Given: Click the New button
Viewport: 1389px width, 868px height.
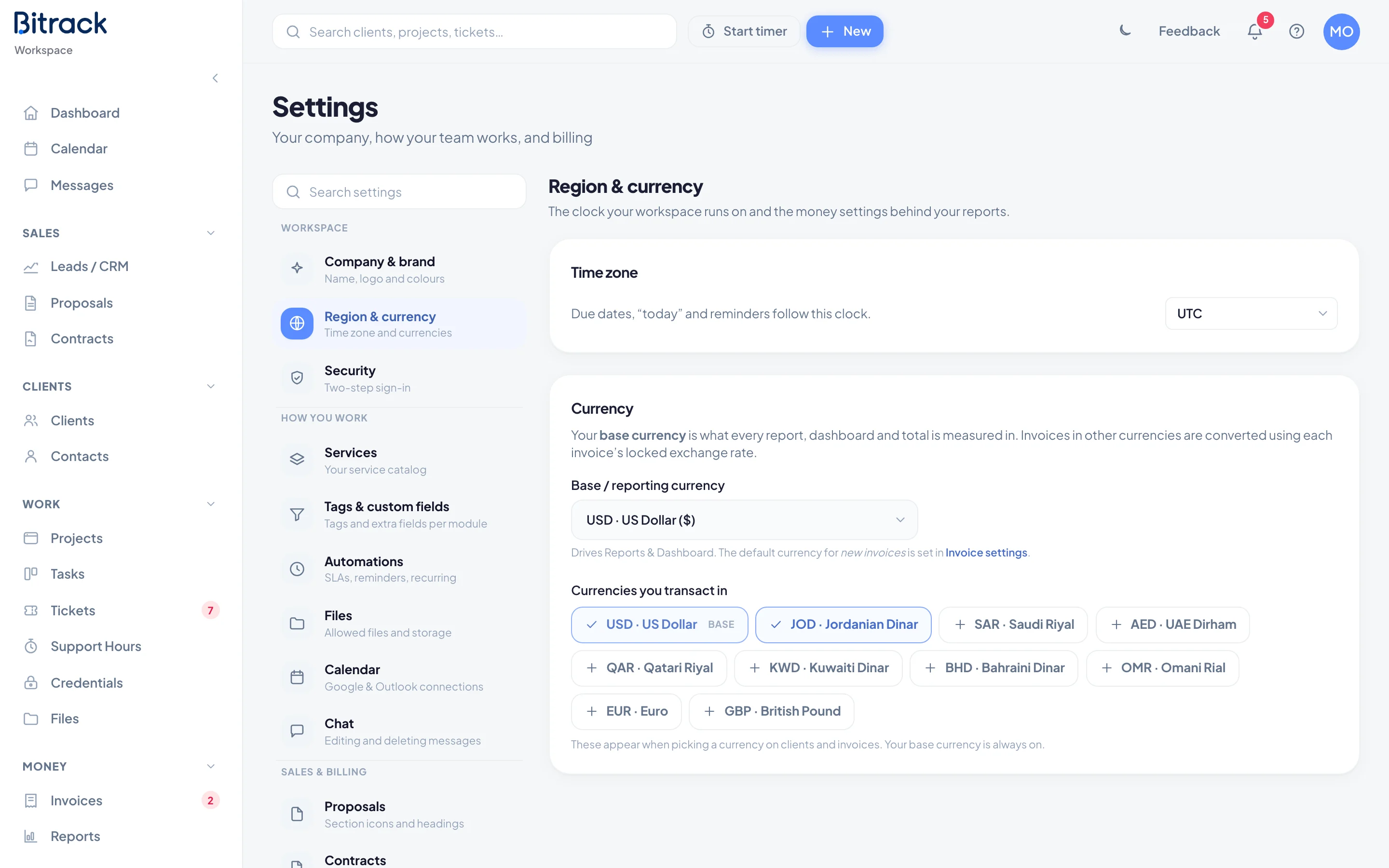Looking at the screenshot, I should point(845,31).
